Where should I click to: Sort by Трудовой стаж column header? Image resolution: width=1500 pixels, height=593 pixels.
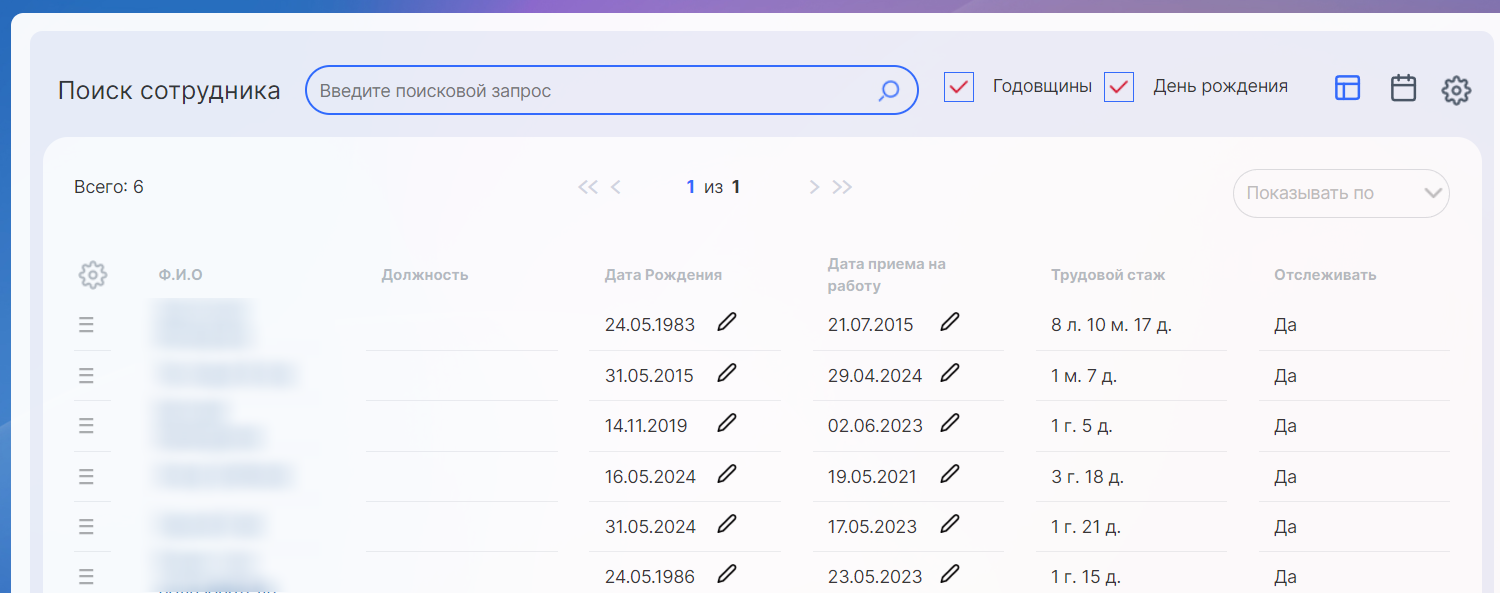click(x=1108, y=275)
